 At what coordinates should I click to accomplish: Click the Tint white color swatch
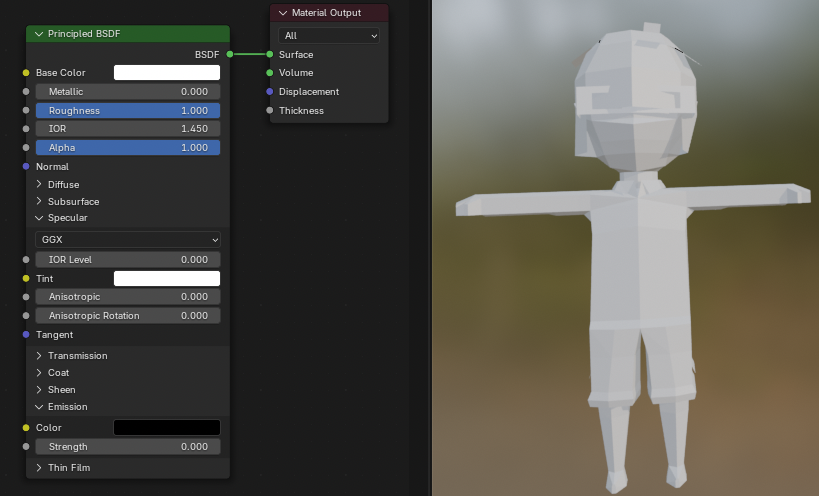(x=167, y=279)
